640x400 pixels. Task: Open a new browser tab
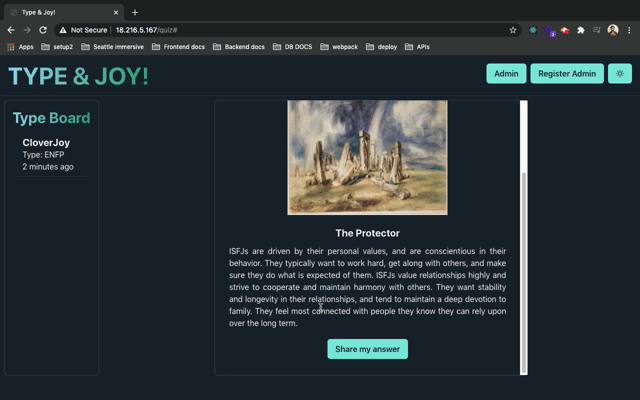coord(135,12)
